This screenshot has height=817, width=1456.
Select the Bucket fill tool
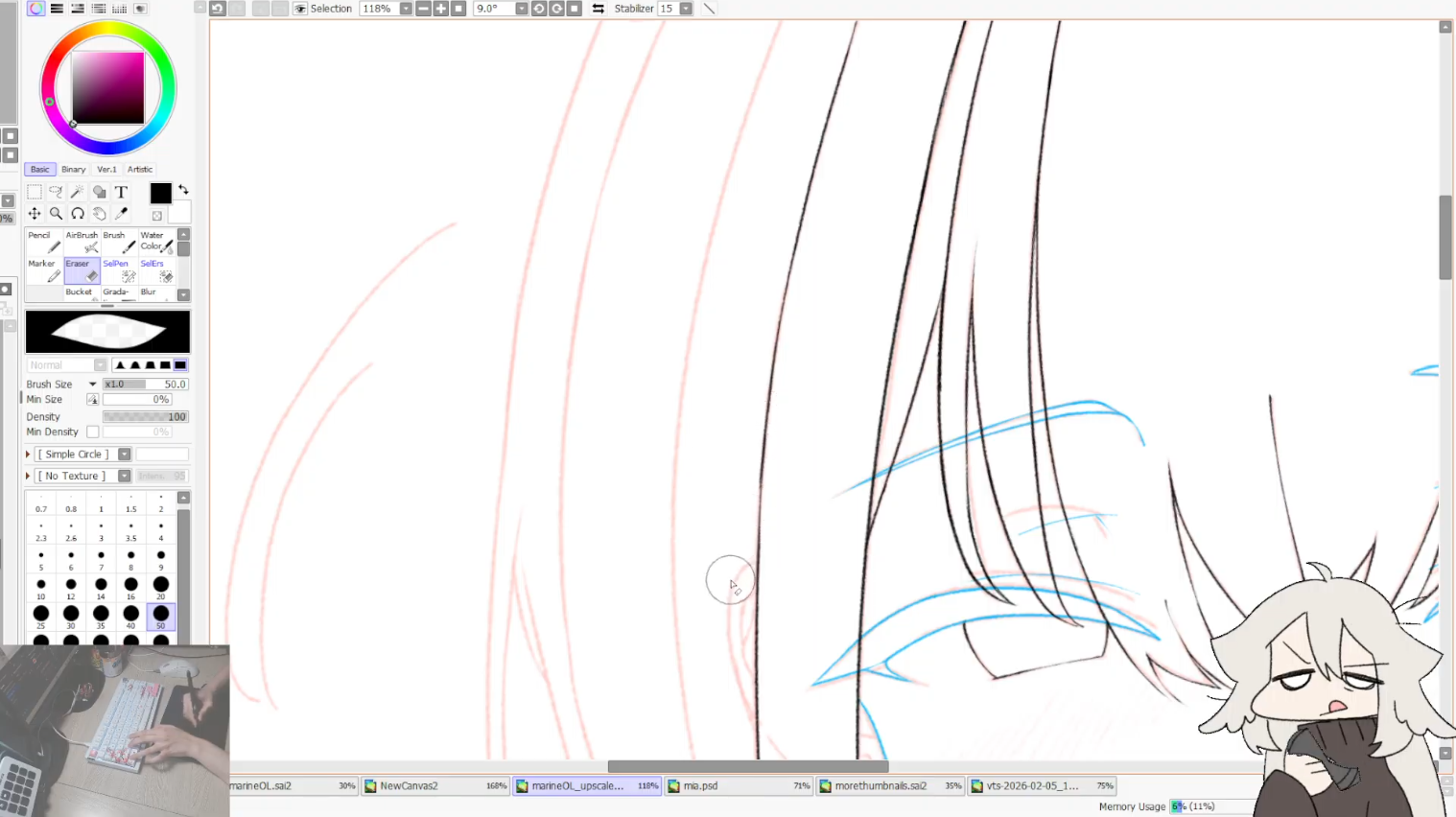pyautogui.click(x=82, y=293)
